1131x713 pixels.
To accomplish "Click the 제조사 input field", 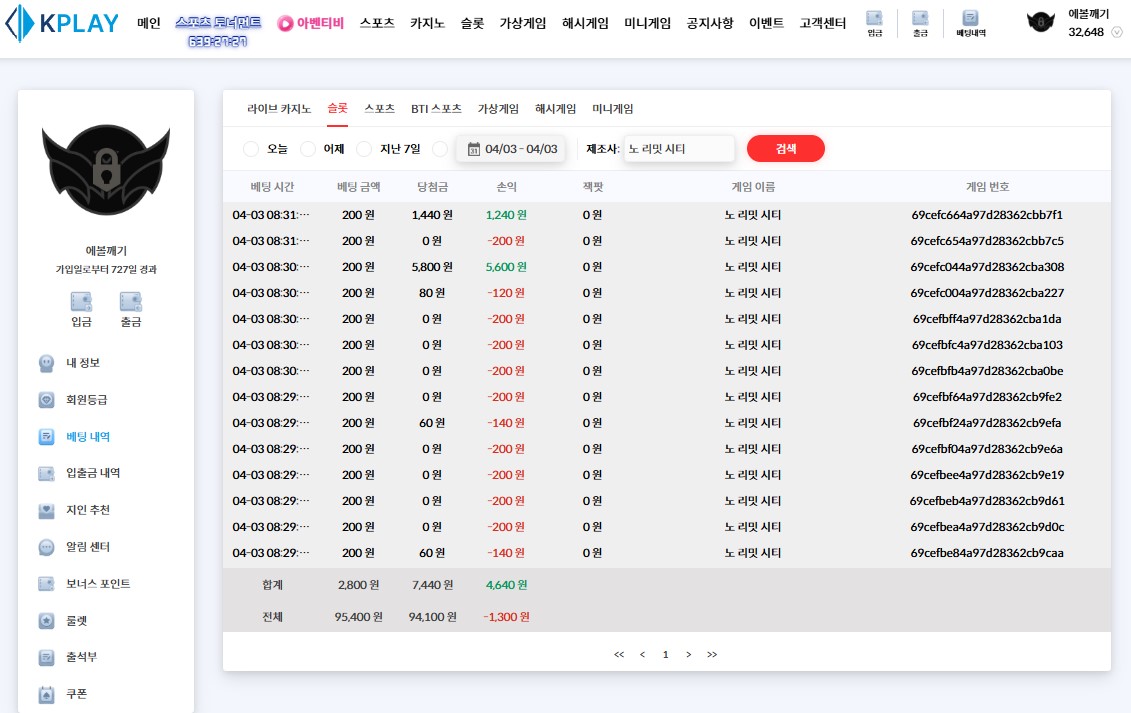I will 678,149.
